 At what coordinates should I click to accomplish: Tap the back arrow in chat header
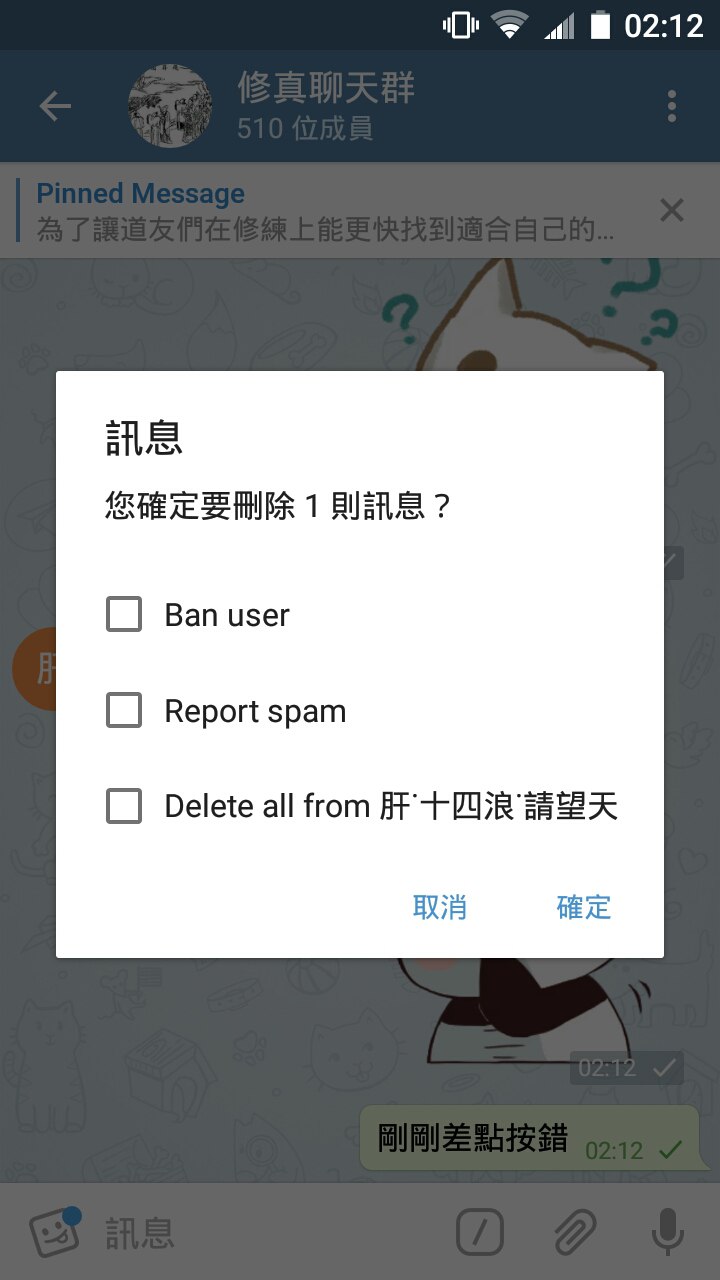tap(56, 106)
